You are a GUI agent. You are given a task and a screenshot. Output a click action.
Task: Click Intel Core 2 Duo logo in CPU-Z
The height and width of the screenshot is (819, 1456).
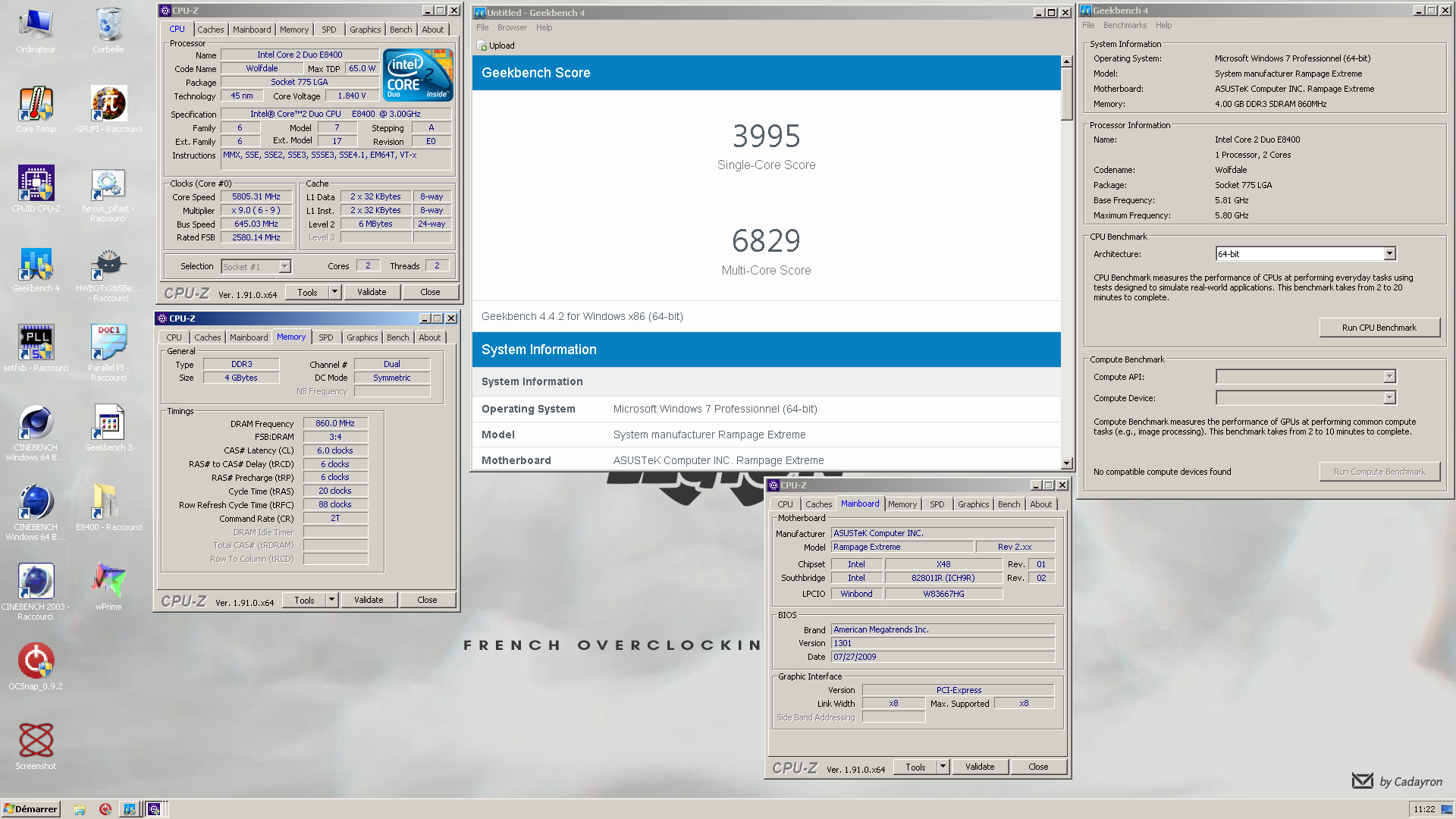coord(419,74)
